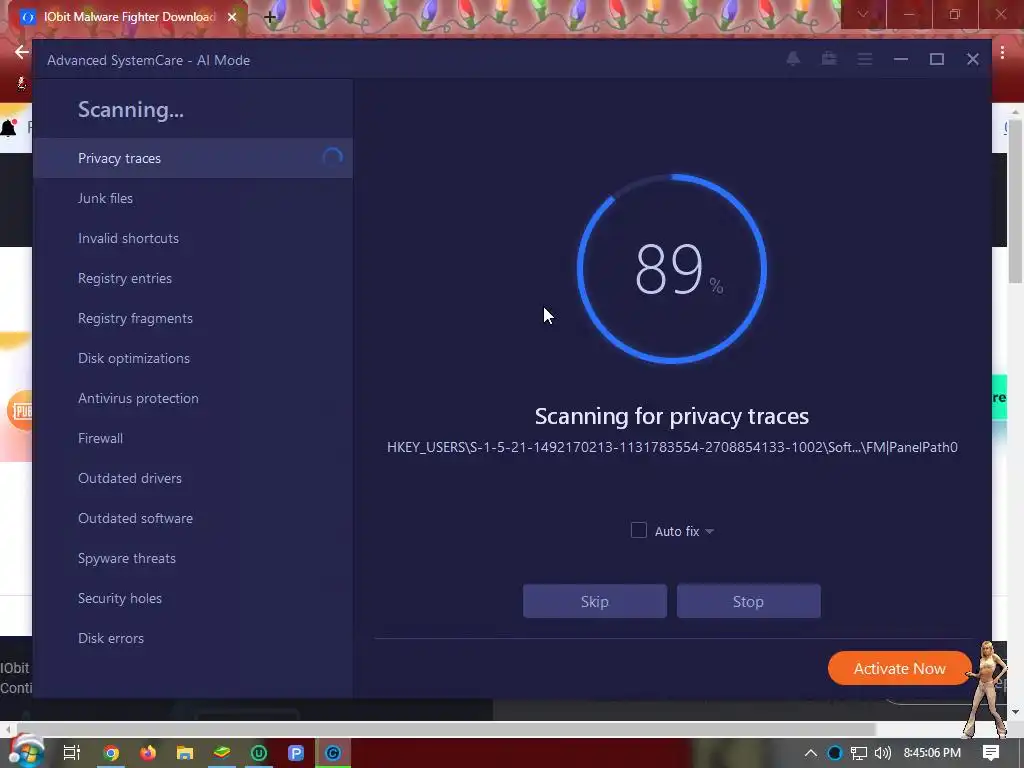Click the browser horizontal scrollbar
This screenshot has width=1024, height=768.
[446, 729]
